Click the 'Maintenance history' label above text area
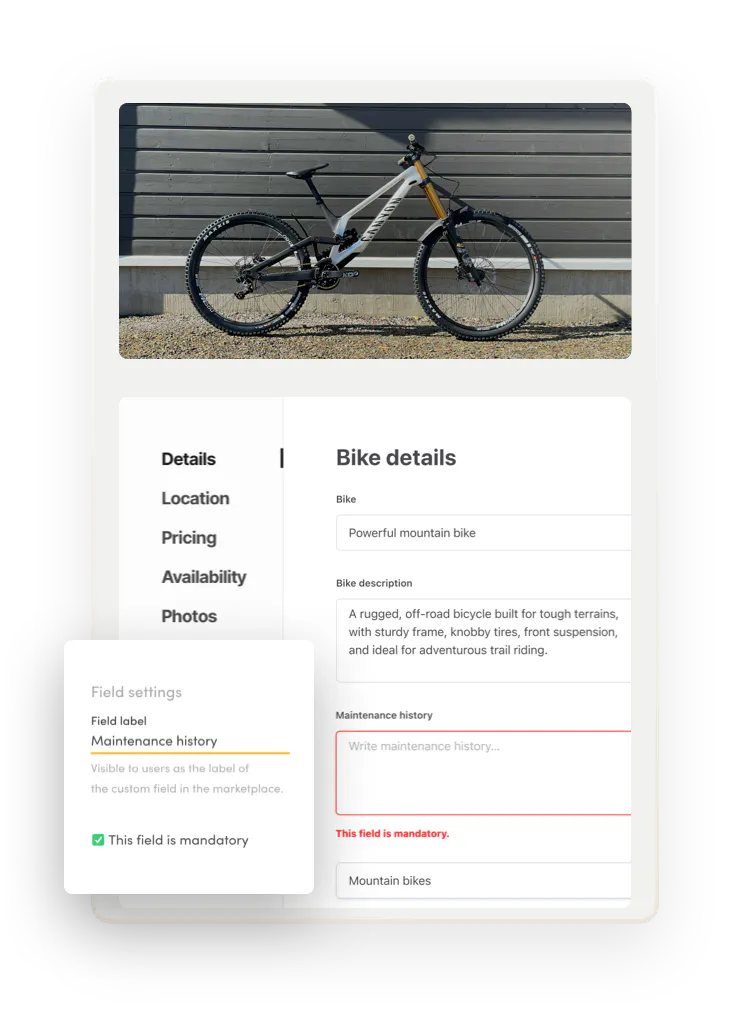 pyautogui.click(x=384, y=715)
